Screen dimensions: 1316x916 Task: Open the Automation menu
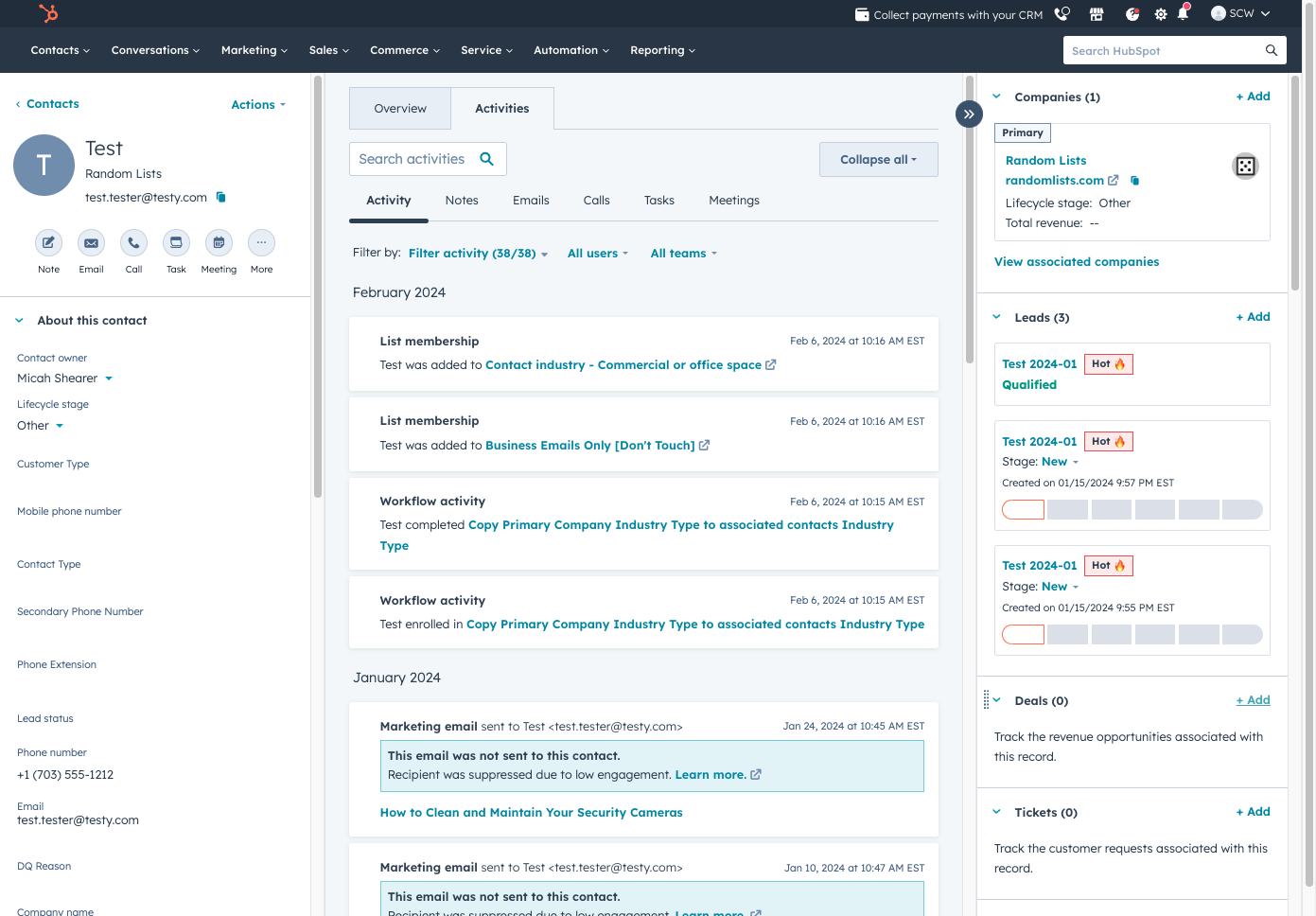[x=571, y=50]
